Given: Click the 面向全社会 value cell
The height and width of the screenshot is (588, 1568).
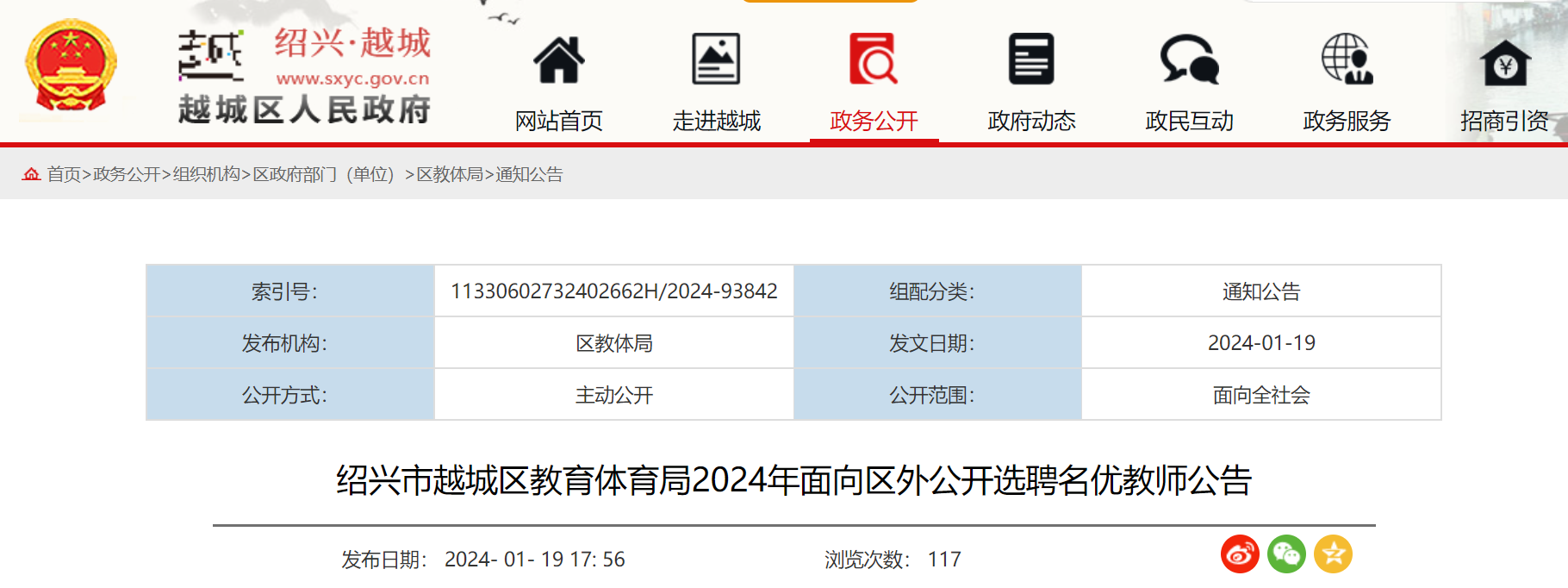Looking at the screenshot, I should point(1261,395).
